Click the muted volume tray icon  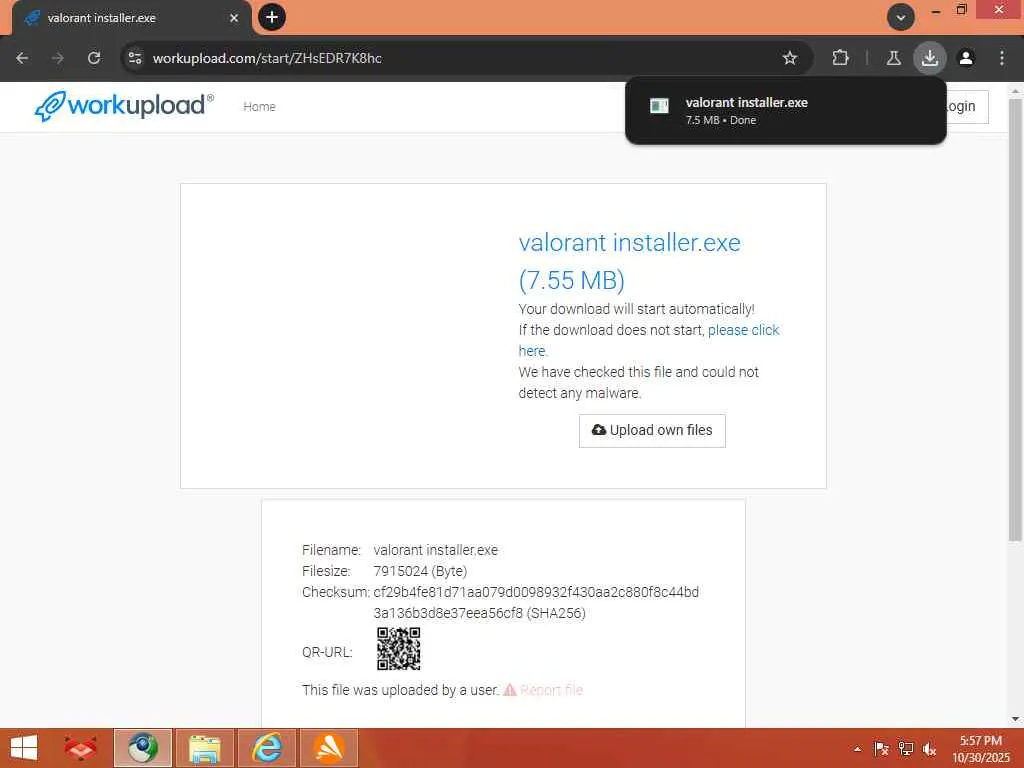point(929,749)
